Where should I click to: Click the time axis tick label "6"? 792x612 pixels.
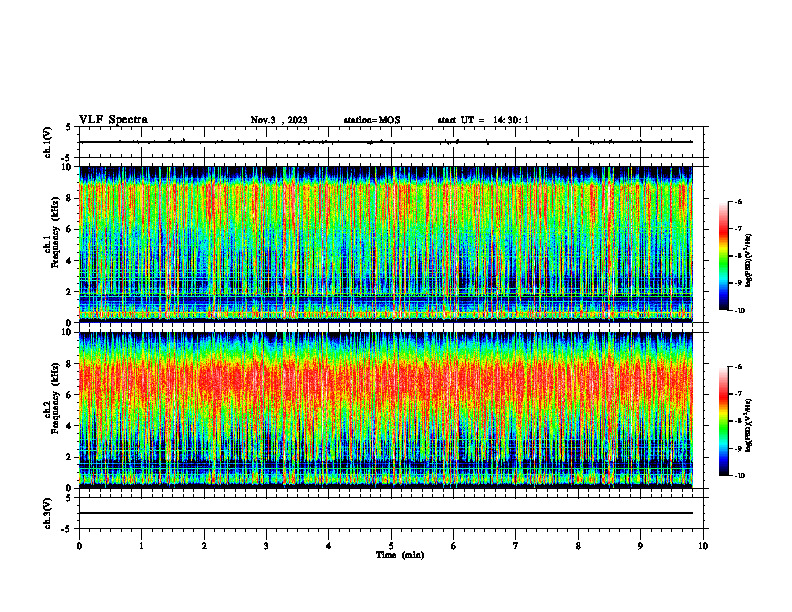point(454,546)
